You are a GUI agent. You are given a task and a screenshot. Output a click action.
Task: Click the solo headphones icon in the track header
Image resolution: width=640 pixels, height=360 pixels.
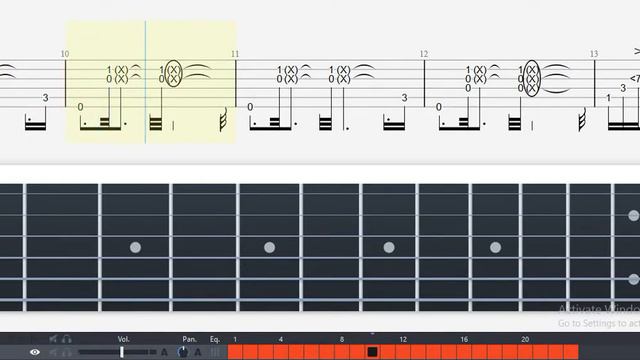point(67,339)
